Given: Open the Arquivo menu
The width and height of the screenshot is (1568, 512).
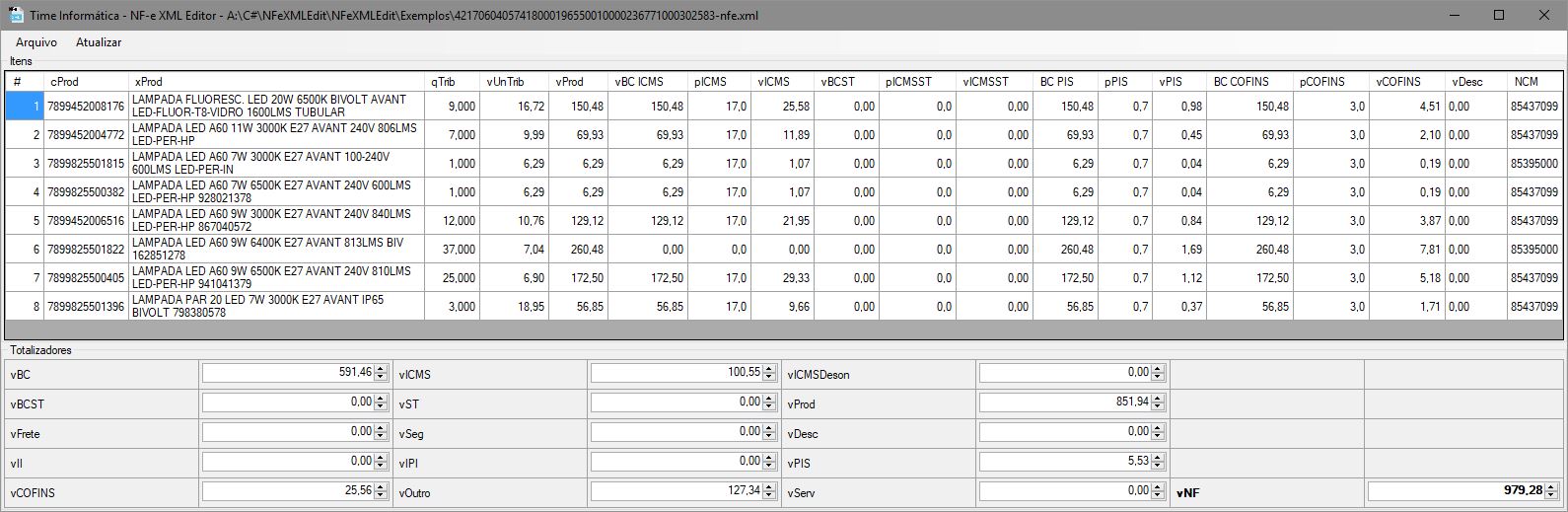Looking at the screenshot, I should tap(36, 42).
